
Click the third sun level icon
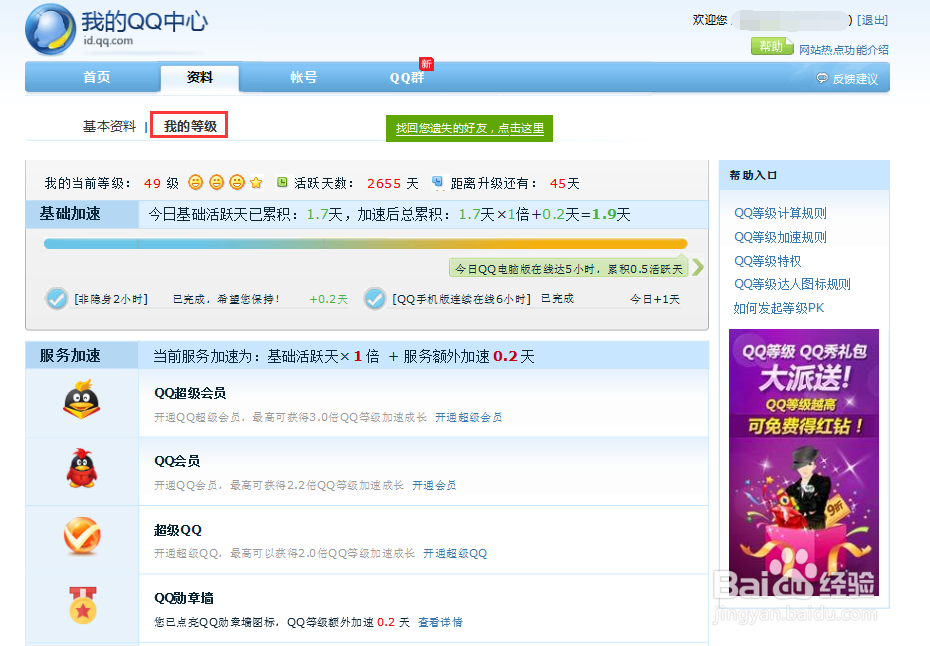click(237, 183)
